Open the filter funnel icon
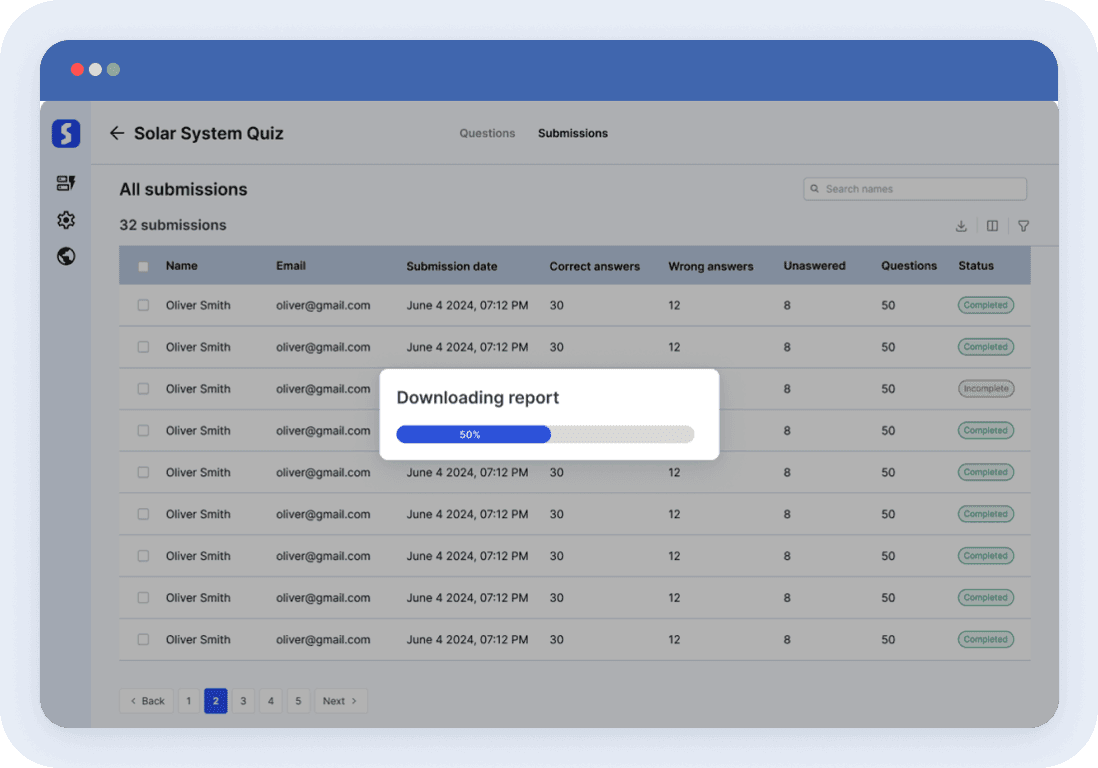This screenshot has height=768, width=1098. pos(1023,226)
